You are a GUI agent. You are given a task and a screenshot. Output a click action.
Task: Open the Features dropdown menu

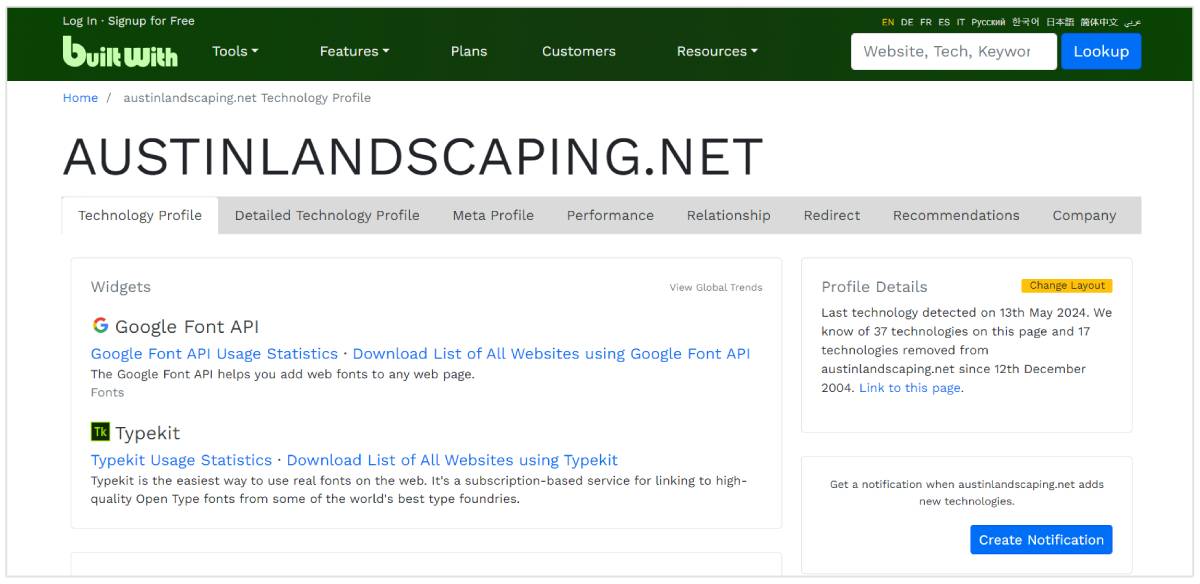(x=354, y=51)
